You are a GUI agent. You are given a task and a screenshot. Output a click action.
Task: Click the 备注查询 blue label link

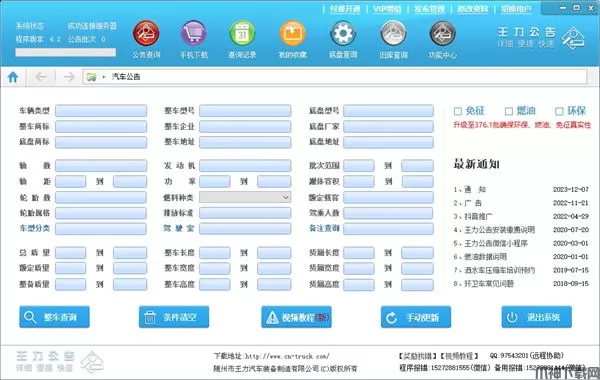click(x=324, y=228)
